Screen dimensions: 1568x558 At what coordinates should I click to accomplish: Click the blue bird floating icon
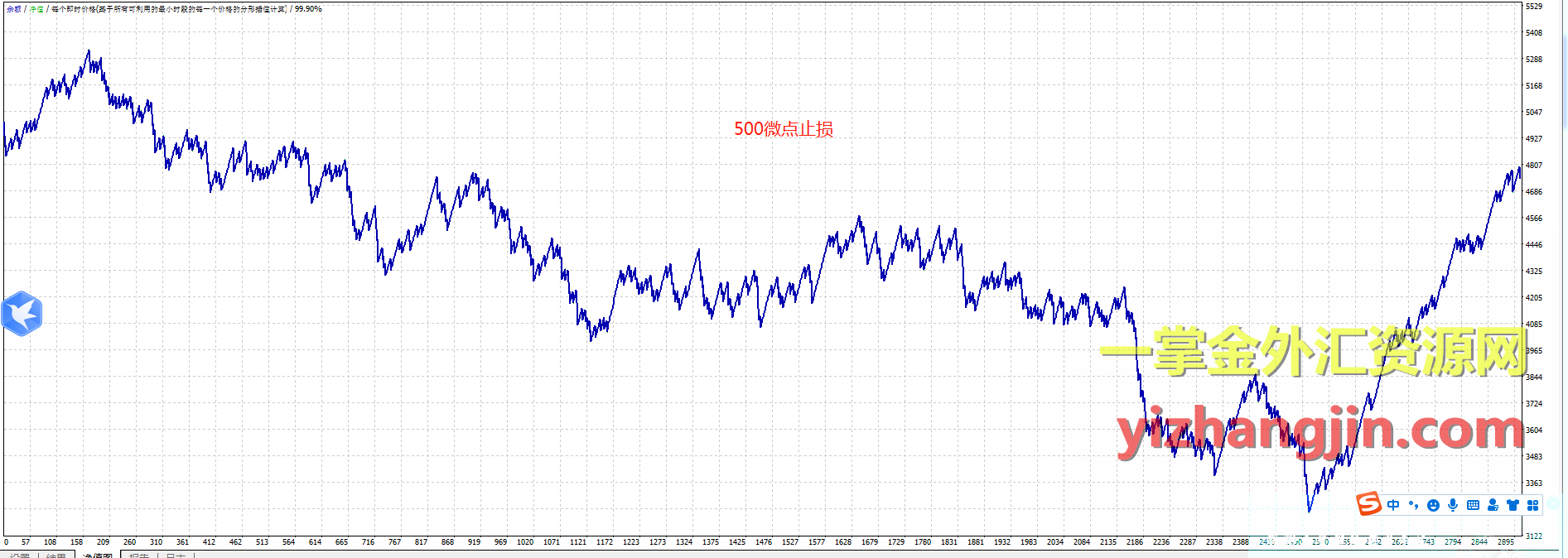pos(22,314)
